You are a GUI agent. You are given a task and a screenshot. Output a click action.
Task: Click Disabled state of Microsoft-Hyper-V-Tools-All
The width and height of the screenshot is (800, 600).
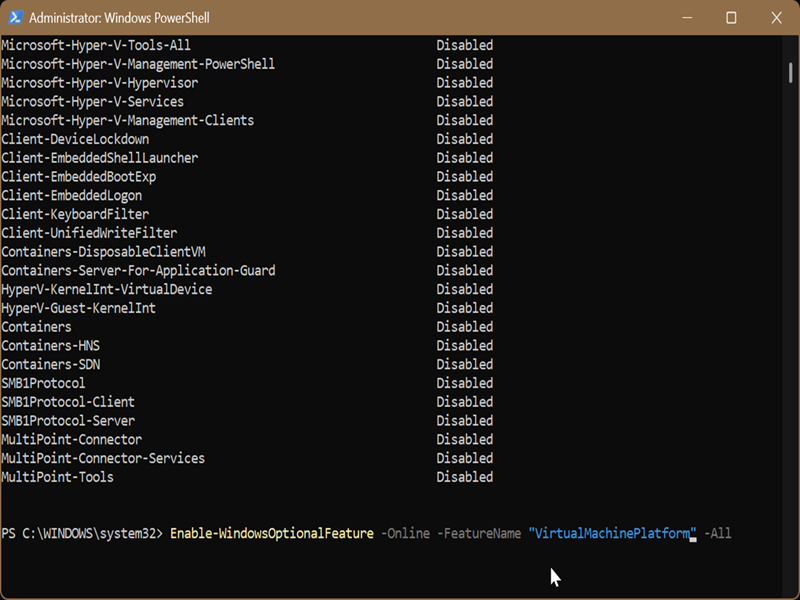(465, 45)
